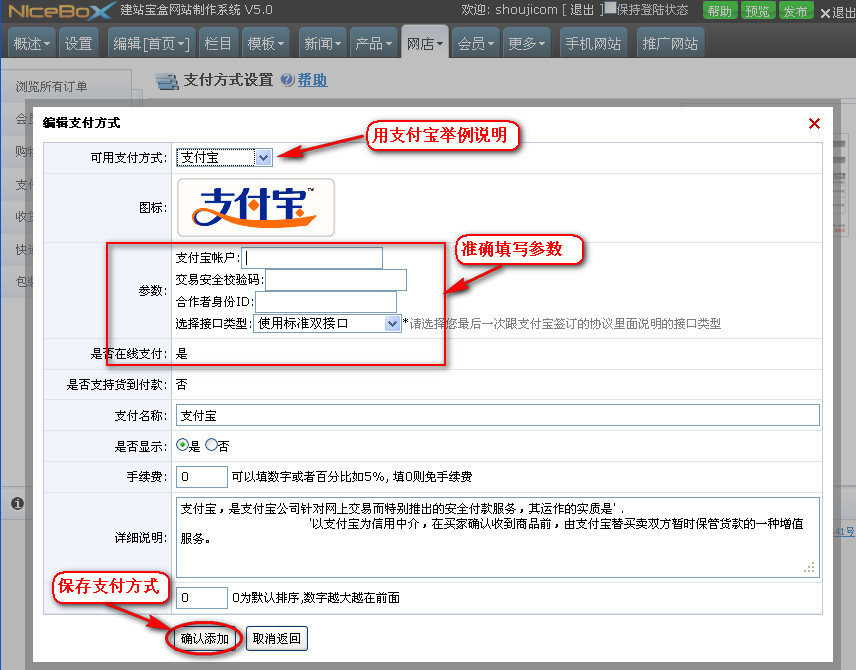Screen dimensions: 856x670
Task: Click the X icon beside top-right 退出
Action: [x=825, y=13]
